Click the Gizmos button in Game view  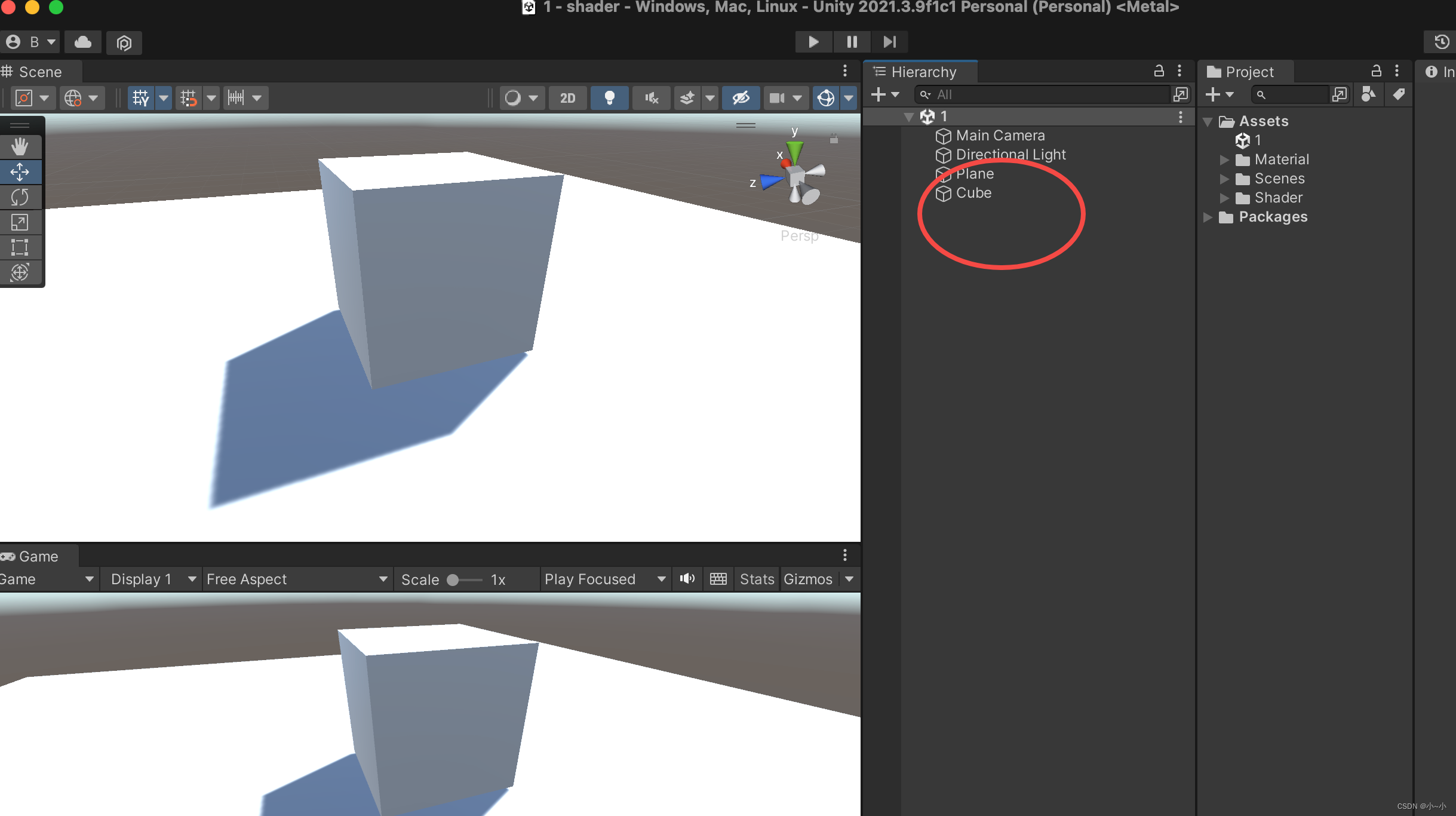808,579
